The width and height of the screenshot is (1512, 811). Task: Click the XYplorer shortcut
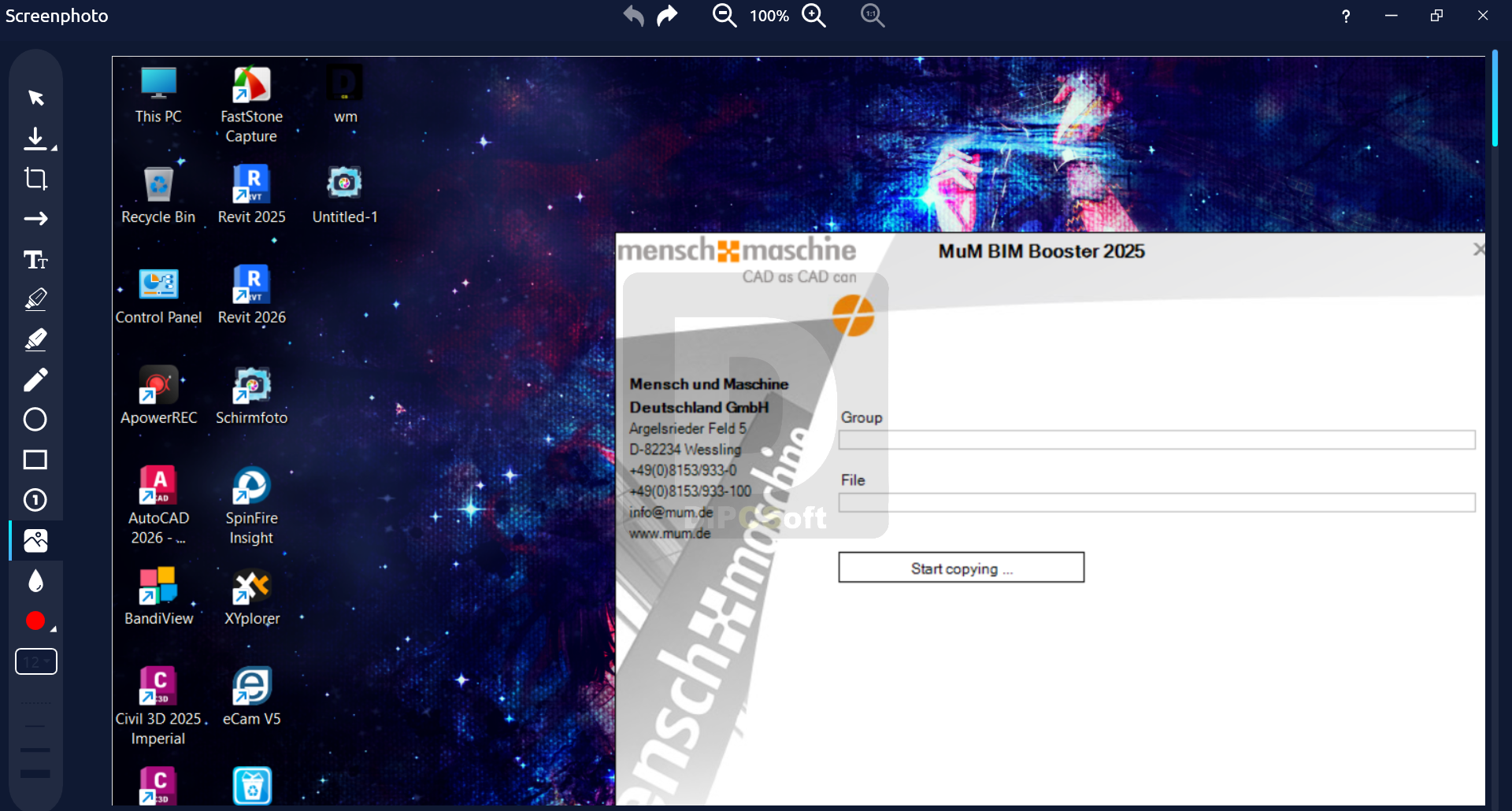[251, 597]
